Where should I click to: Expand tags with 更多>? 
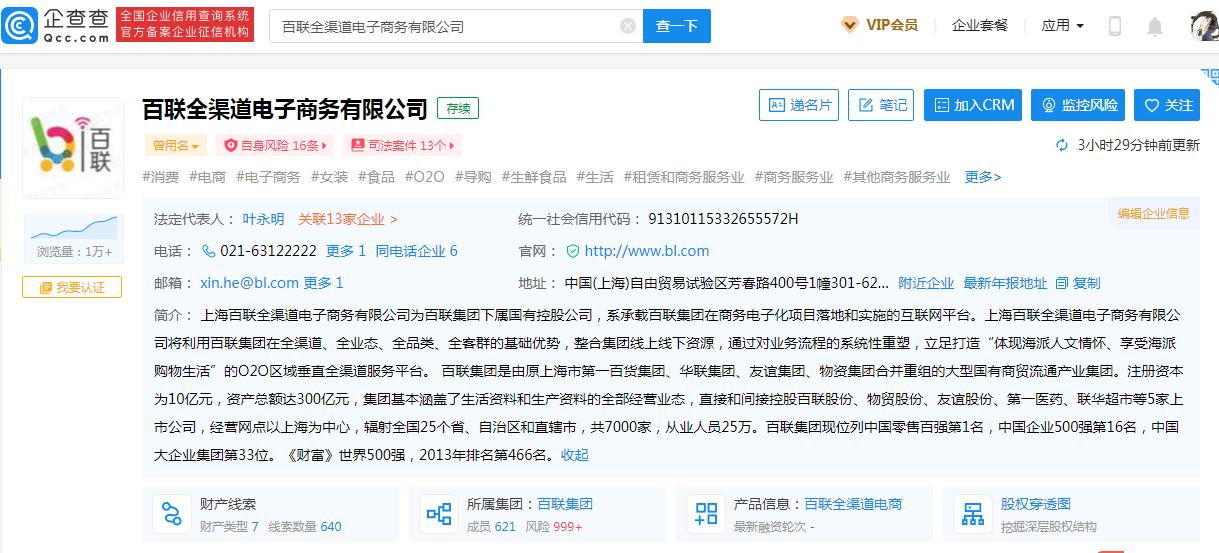pos(983,177)
